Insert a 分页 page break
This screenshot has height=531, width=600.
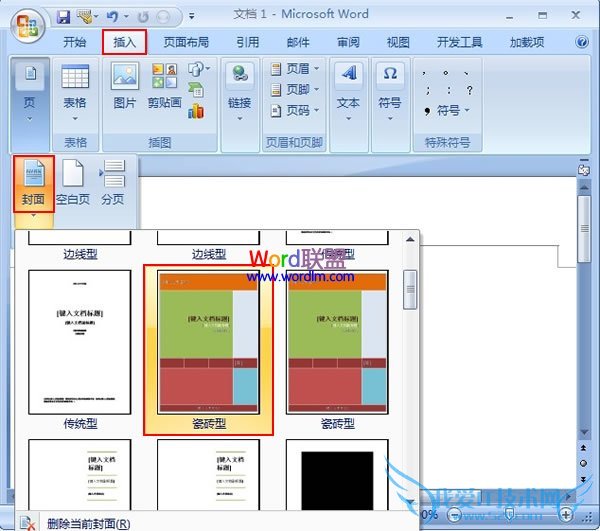click(x=113, y=184)
